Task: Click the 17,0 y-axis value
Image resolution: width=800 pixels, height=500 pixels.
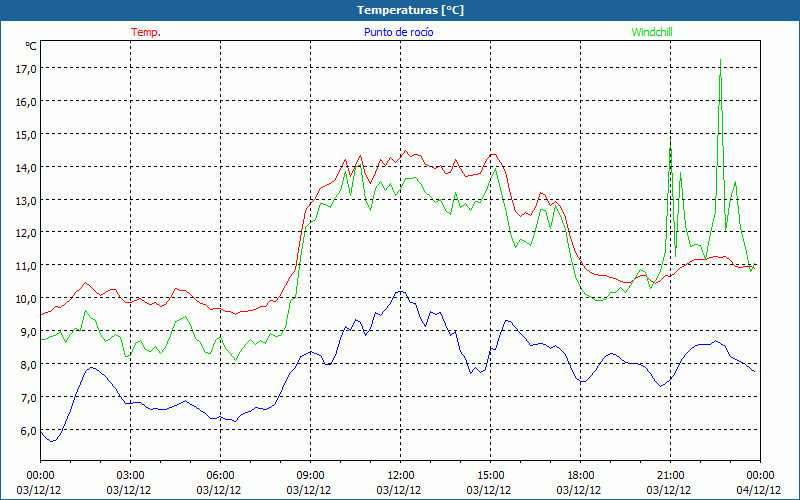Action: pos(26,68)
